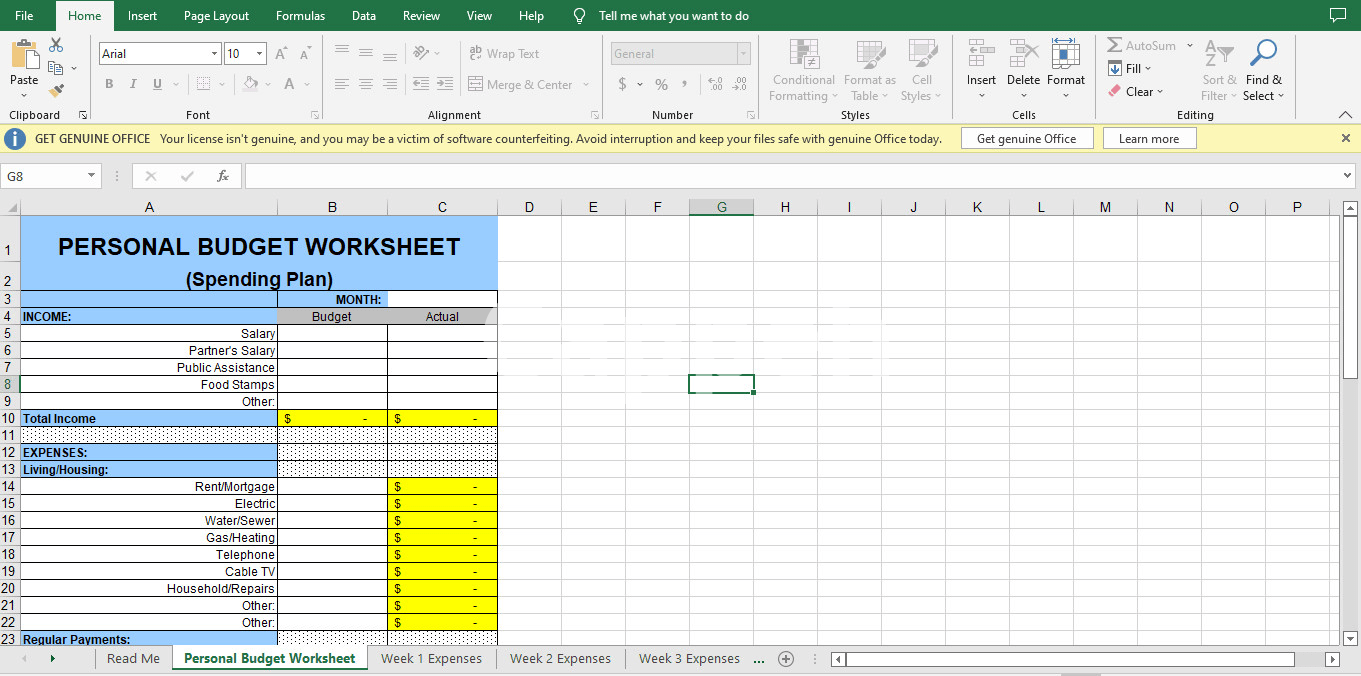Click the Learn more button
Viewport: 1361px width, 676px height.
(1148, 139)
